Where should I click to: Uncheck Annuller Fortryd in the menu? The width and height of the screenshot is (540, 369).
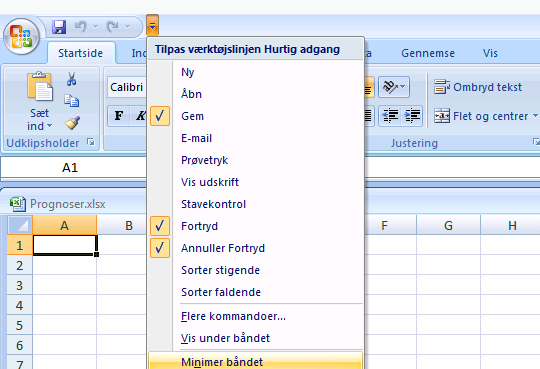point(256,248)
